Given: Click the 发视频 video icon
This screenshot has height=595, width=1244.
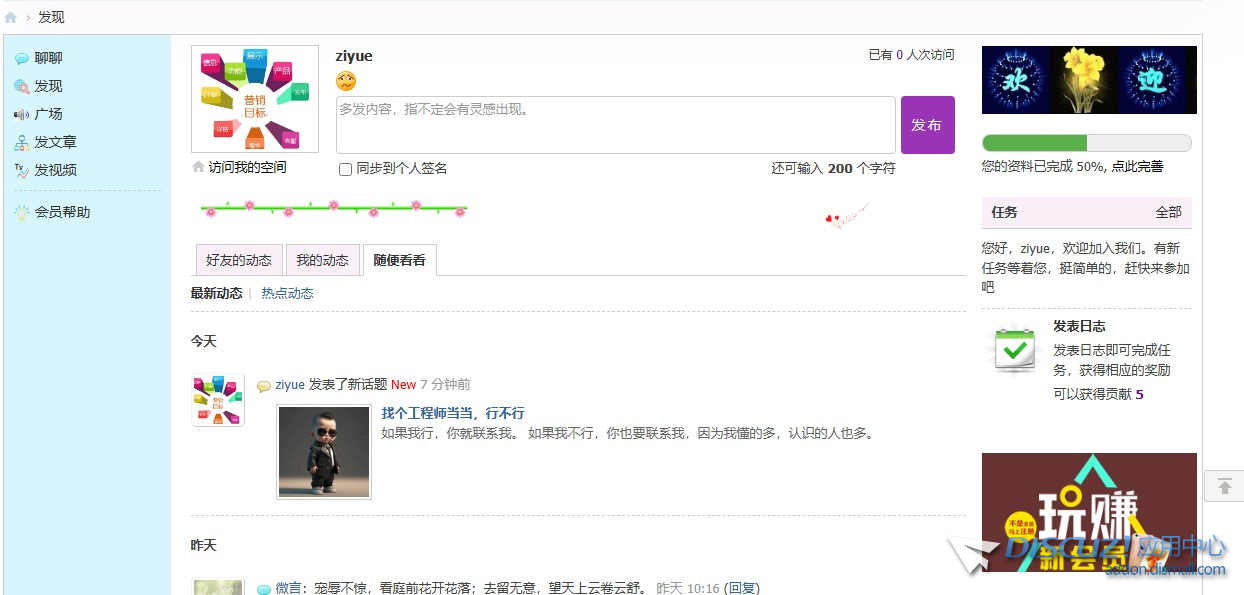Looking at the screenshot, I should pos(21,171).
